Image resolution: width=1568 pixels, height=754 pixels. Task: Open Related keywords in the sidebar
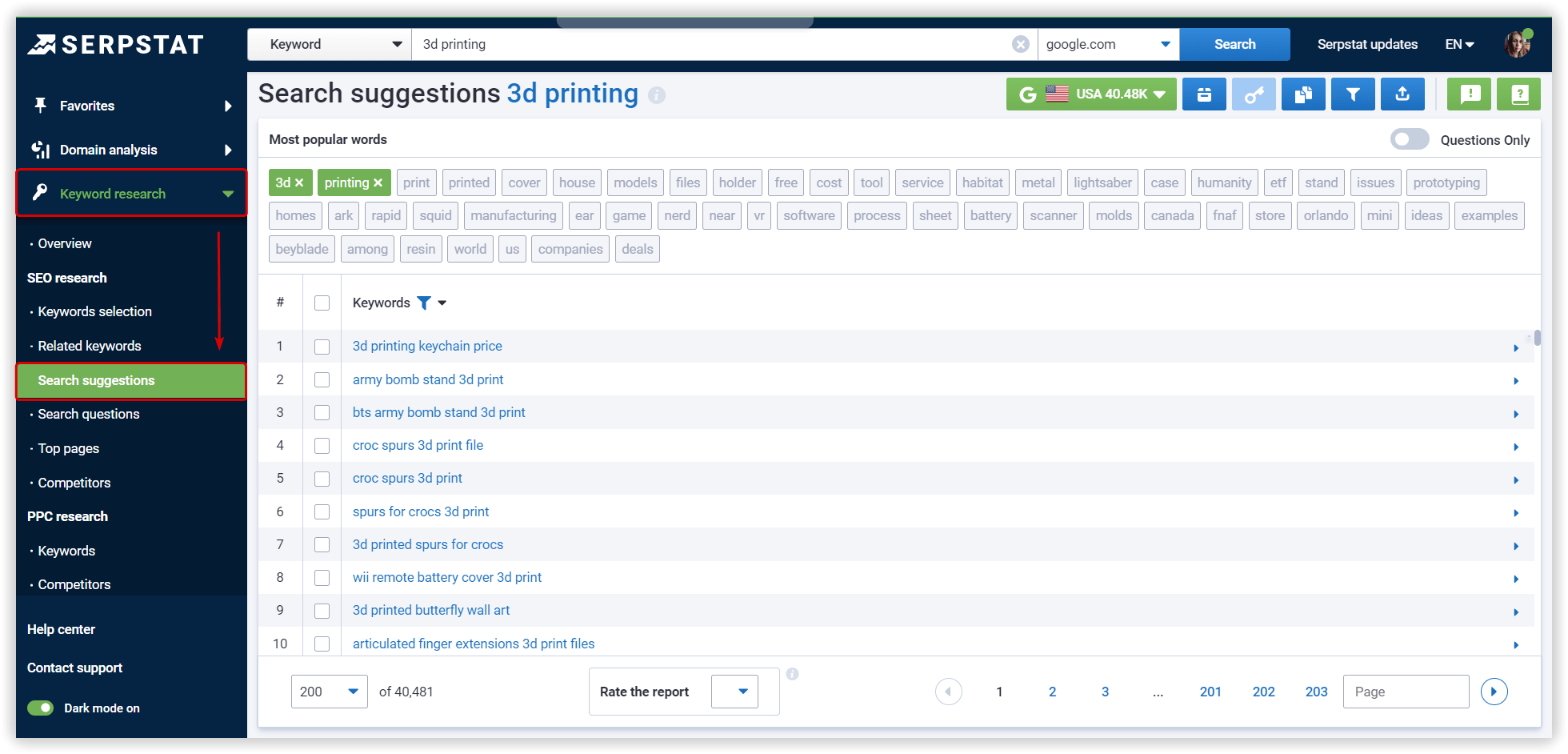coord(89,346)
